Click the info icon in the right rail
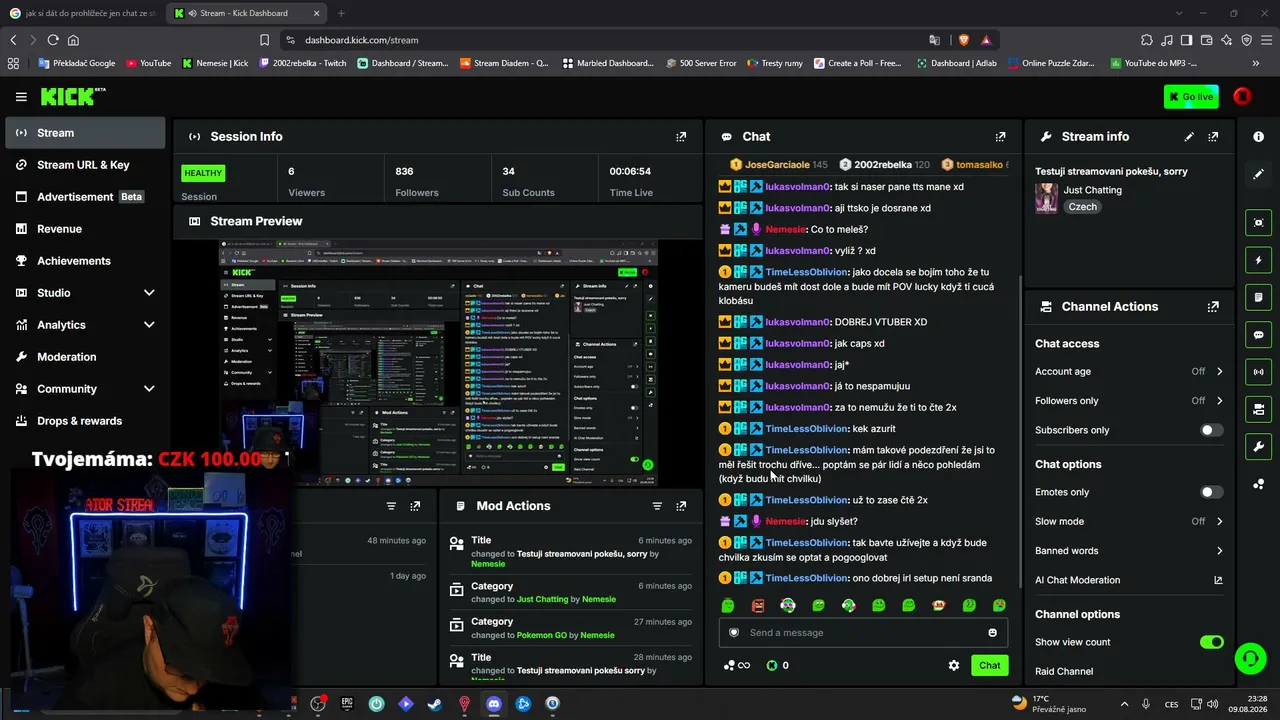Image resolution: width=1280 pixels, height=720 pixels. (x=1258, y=136)
